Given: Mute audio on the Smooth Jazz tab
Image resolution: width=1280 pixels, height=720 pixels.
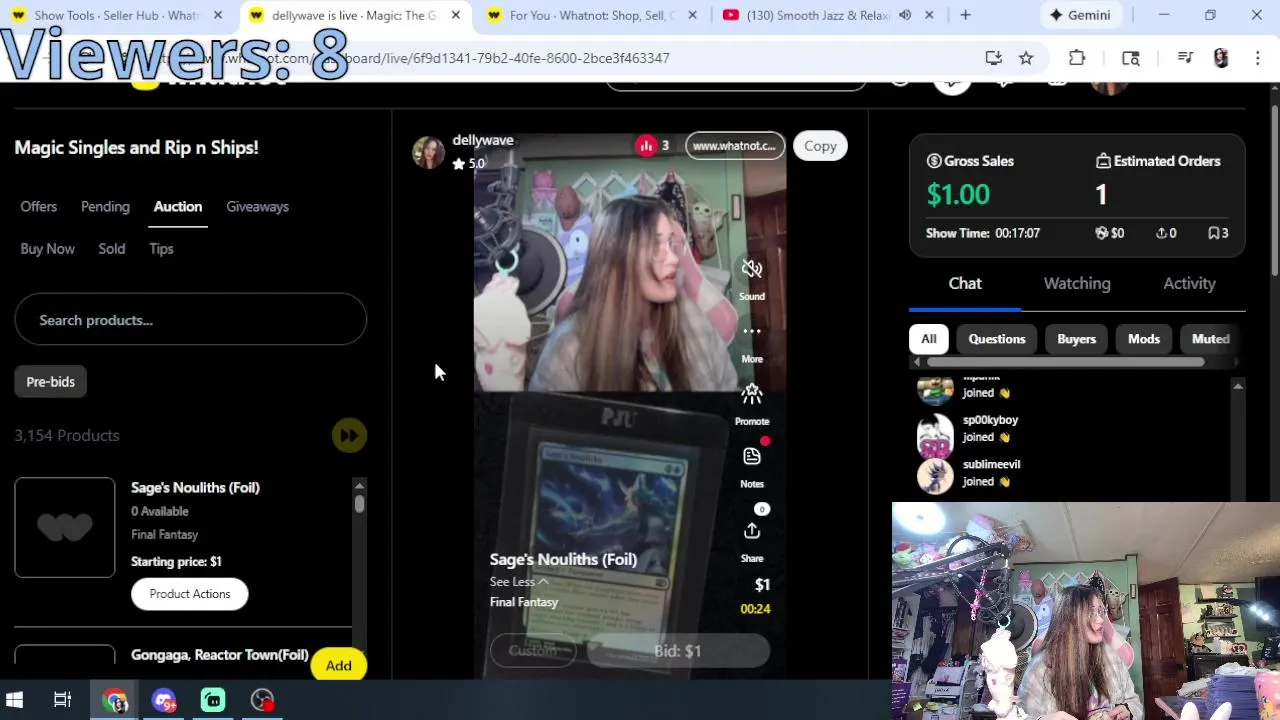Looking at the screenshot, I should tap(905, 15).
